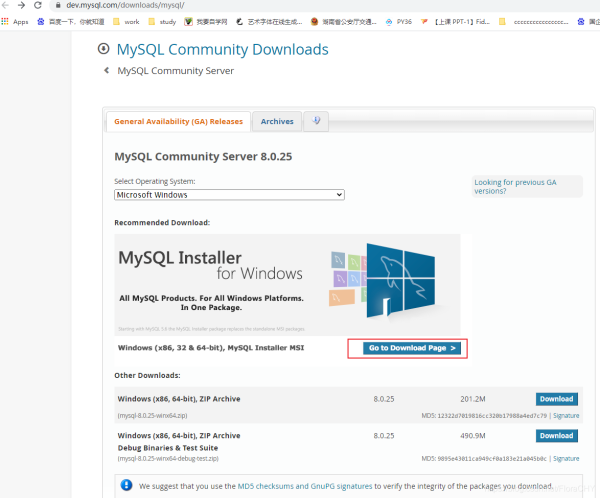This screenshot has height=498, width=600.
Task: Click the address bar showing dev.mysql.com
Action: pyautogui.click(x=300, y=6)
